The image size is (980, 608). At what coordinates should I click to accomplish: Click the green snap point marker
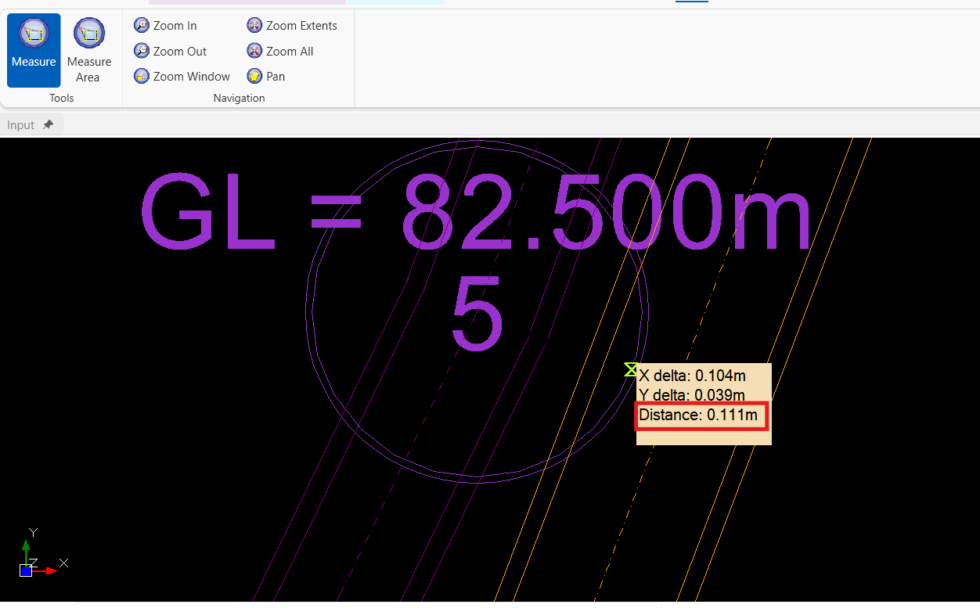(631, 370)
